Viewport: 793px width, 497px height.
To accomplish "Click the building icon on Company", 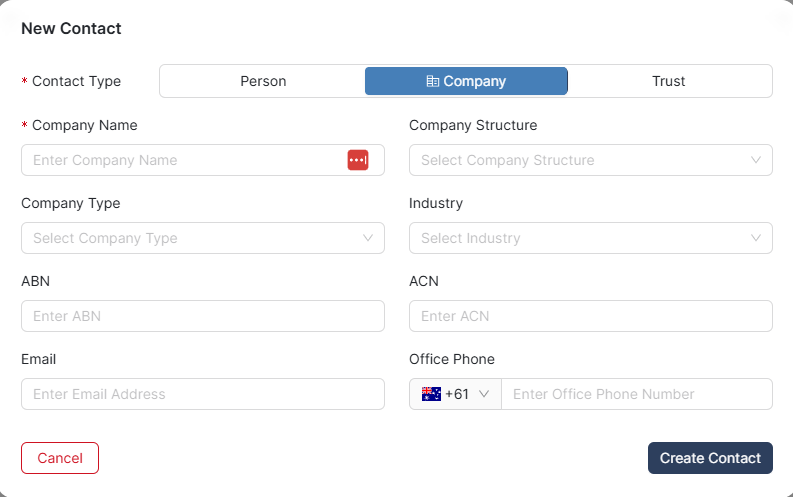I will coord(432,81).
